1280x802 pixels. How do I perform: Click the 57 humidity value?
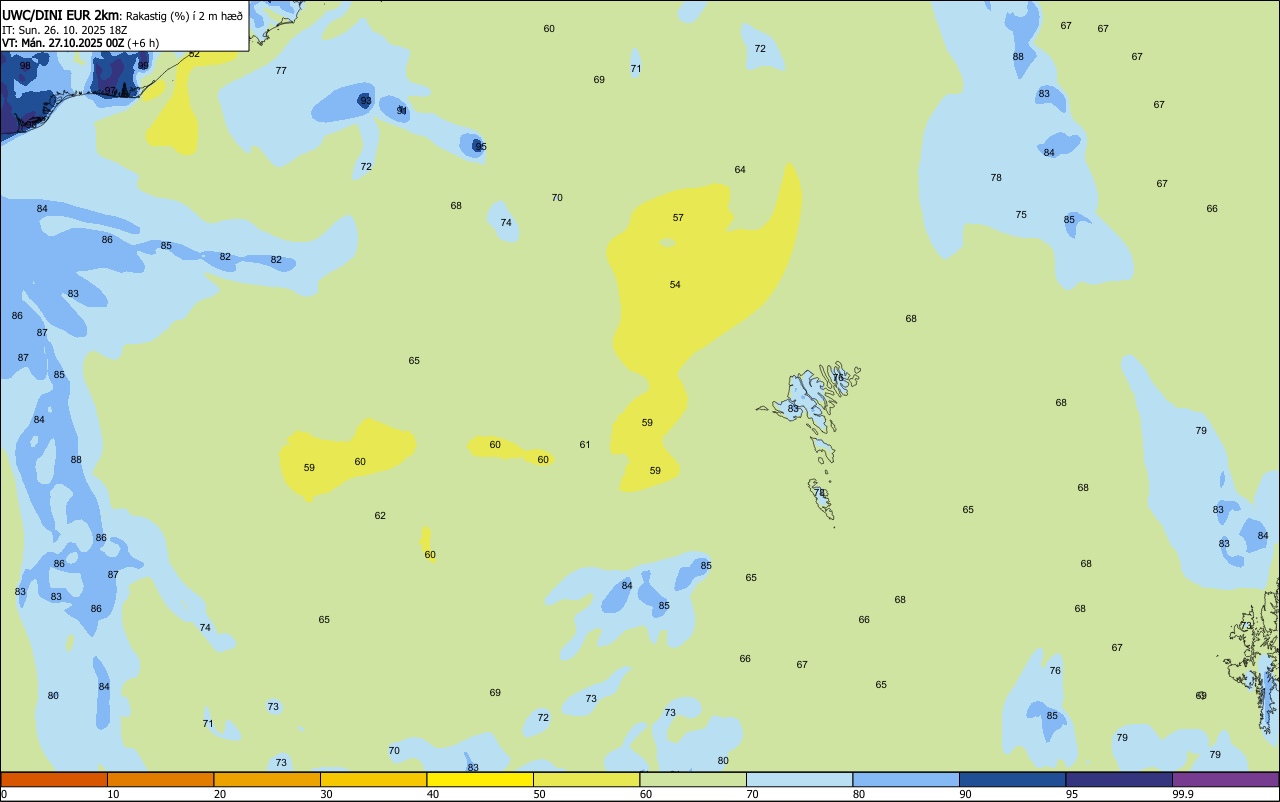(678, 217)
